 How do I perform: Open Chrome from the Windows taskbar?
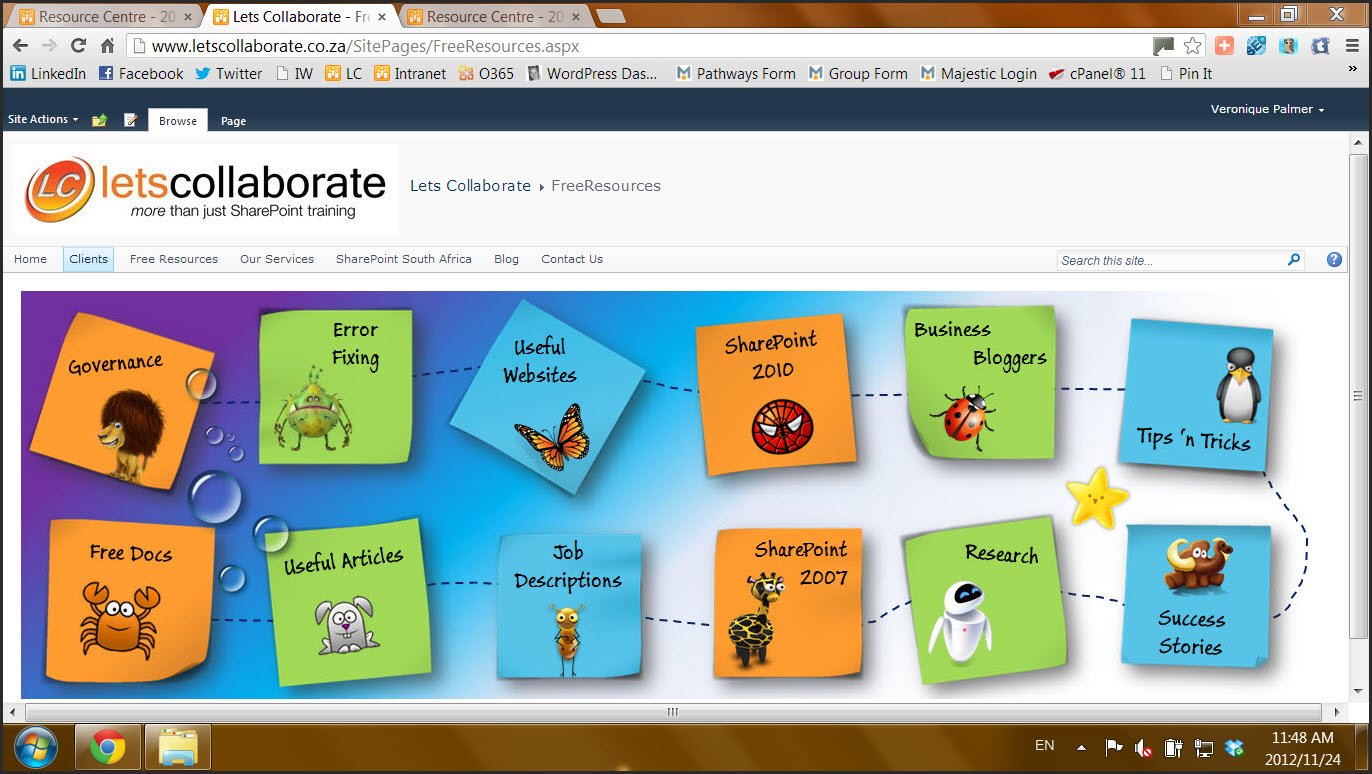(108, 746)
